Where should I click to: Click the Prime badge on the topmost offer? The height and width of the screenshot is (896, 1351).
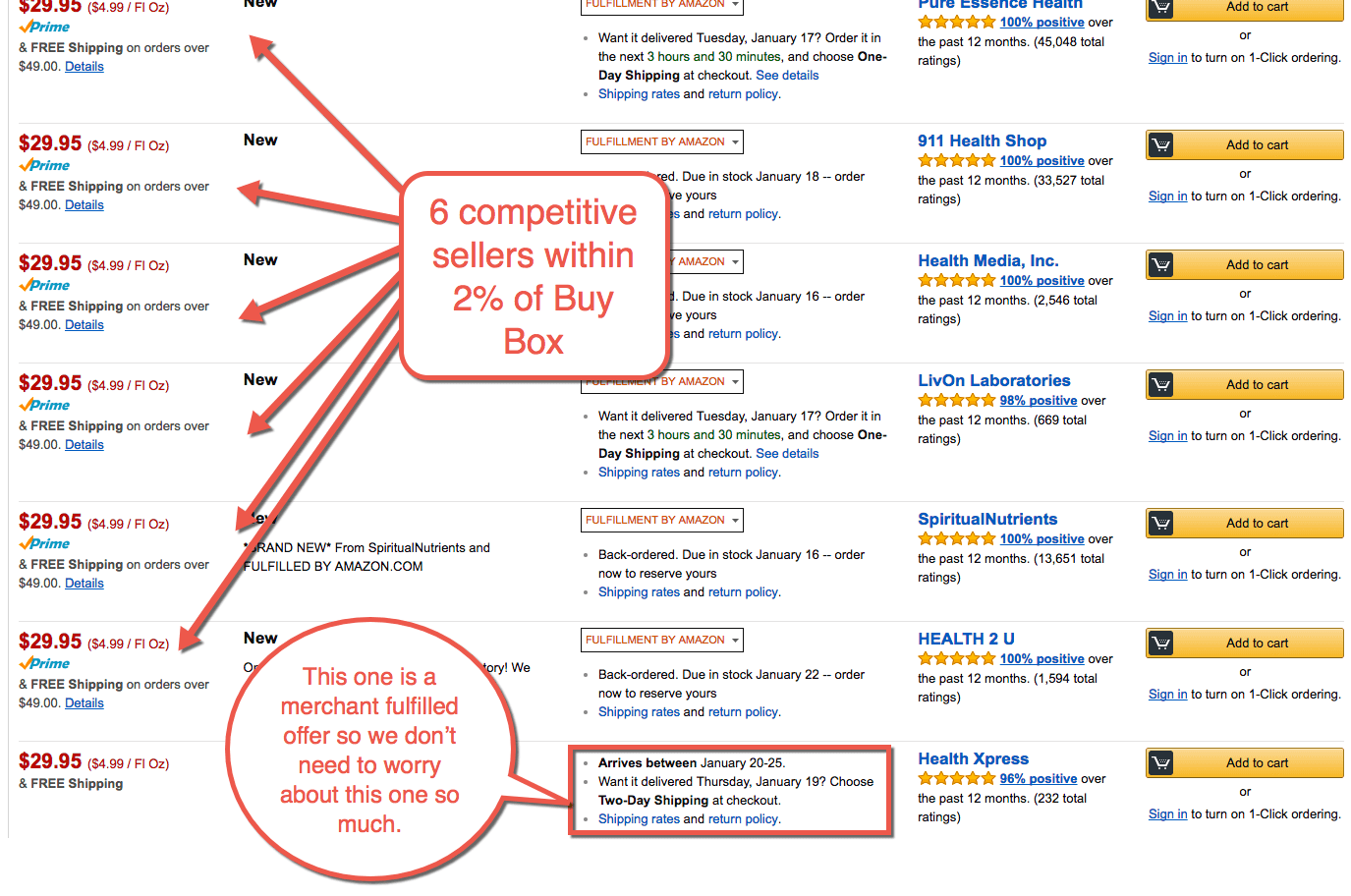43,27
